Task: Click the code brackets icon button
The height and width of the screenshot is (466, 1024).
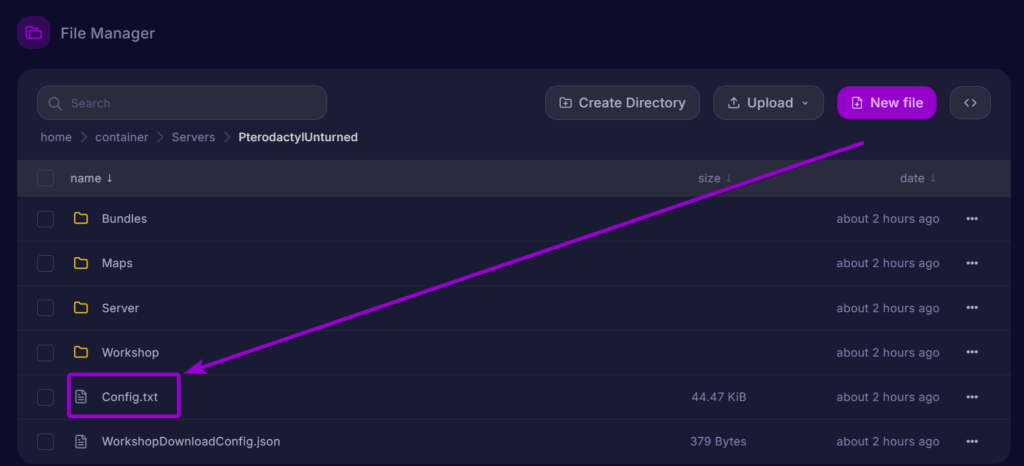Action: tap(970, 103)
